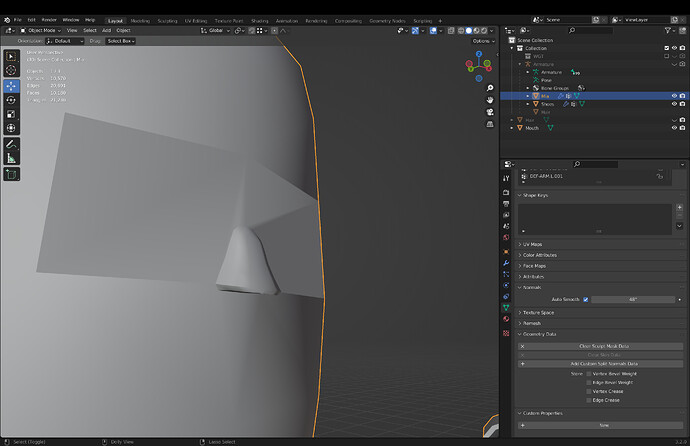The width and height of the screenshot is (690, 446).
Task: Open Output properties tab
Action: click(506, 204)
